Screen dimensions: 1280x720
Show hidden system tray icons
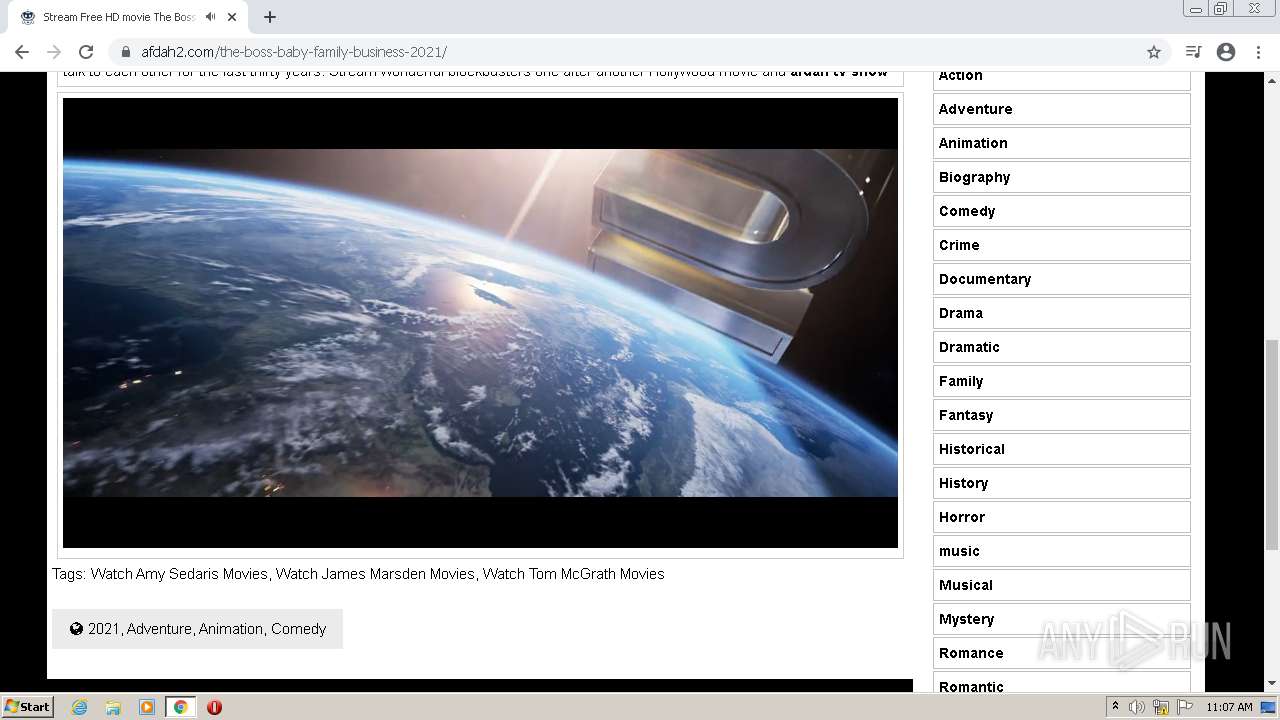pyautogui.click(x=1115, y=707)
